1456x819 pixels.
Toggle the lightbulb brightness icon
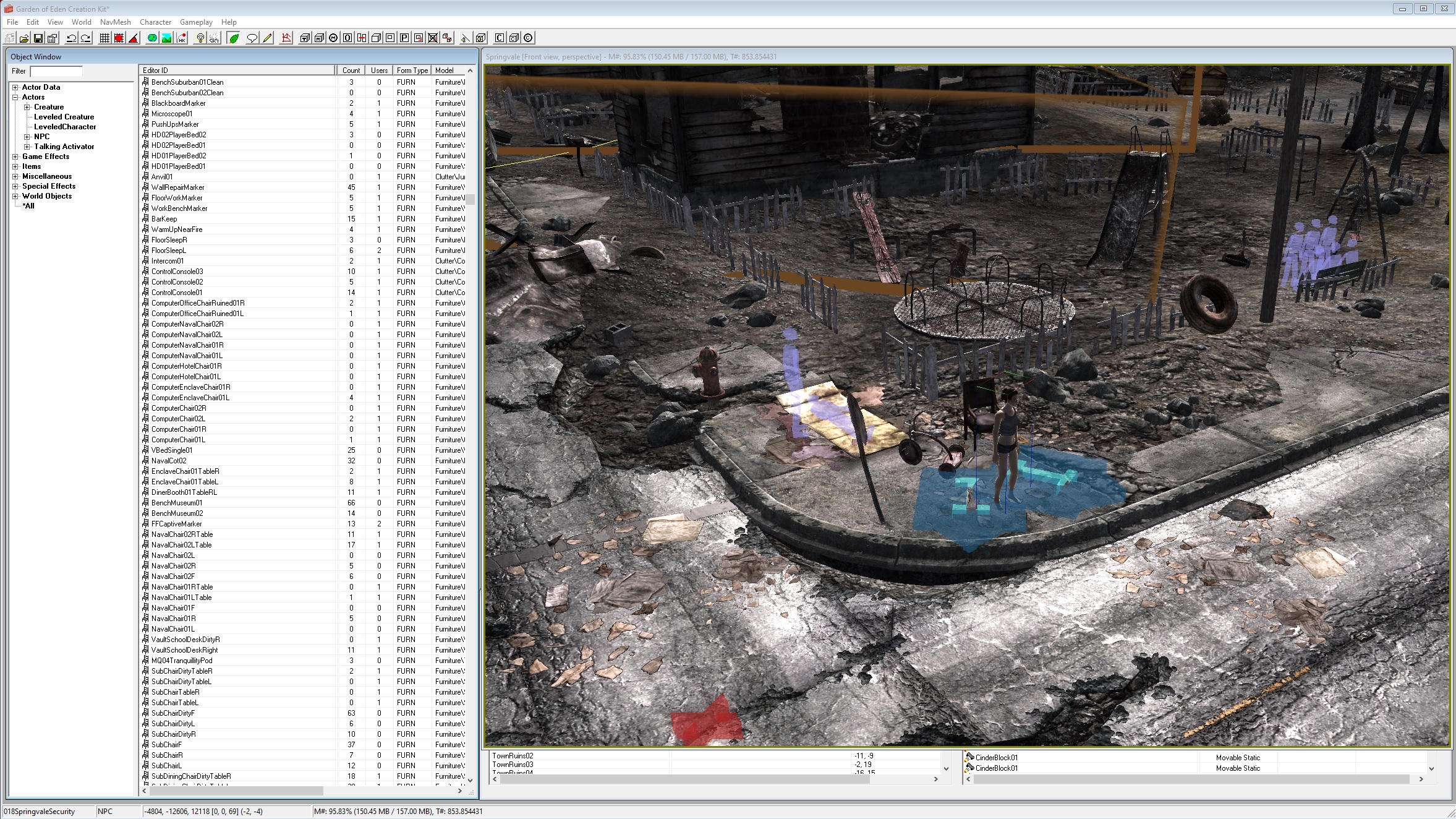pyautogui.click(x=200, y=38)
